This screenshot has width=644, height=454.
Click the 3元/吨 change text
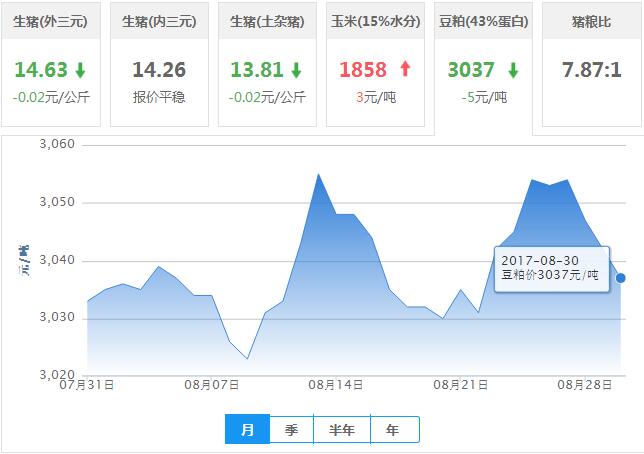tap(376, 97)
